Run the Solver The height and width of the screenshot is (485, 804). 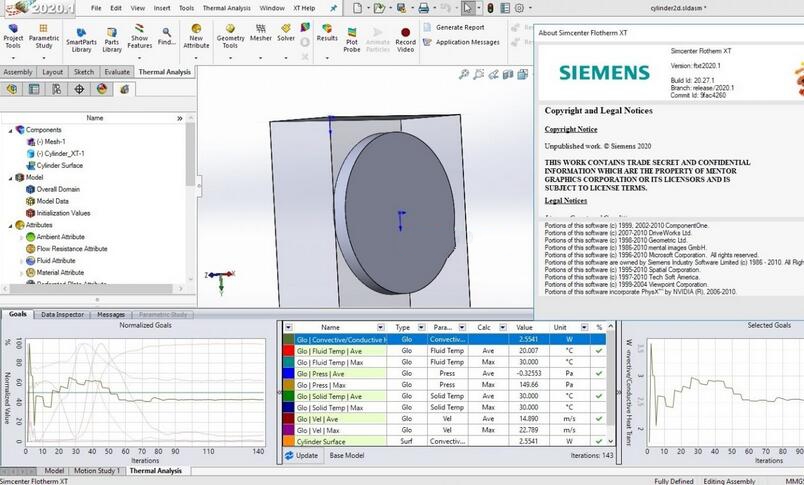(x=286, y=32)
